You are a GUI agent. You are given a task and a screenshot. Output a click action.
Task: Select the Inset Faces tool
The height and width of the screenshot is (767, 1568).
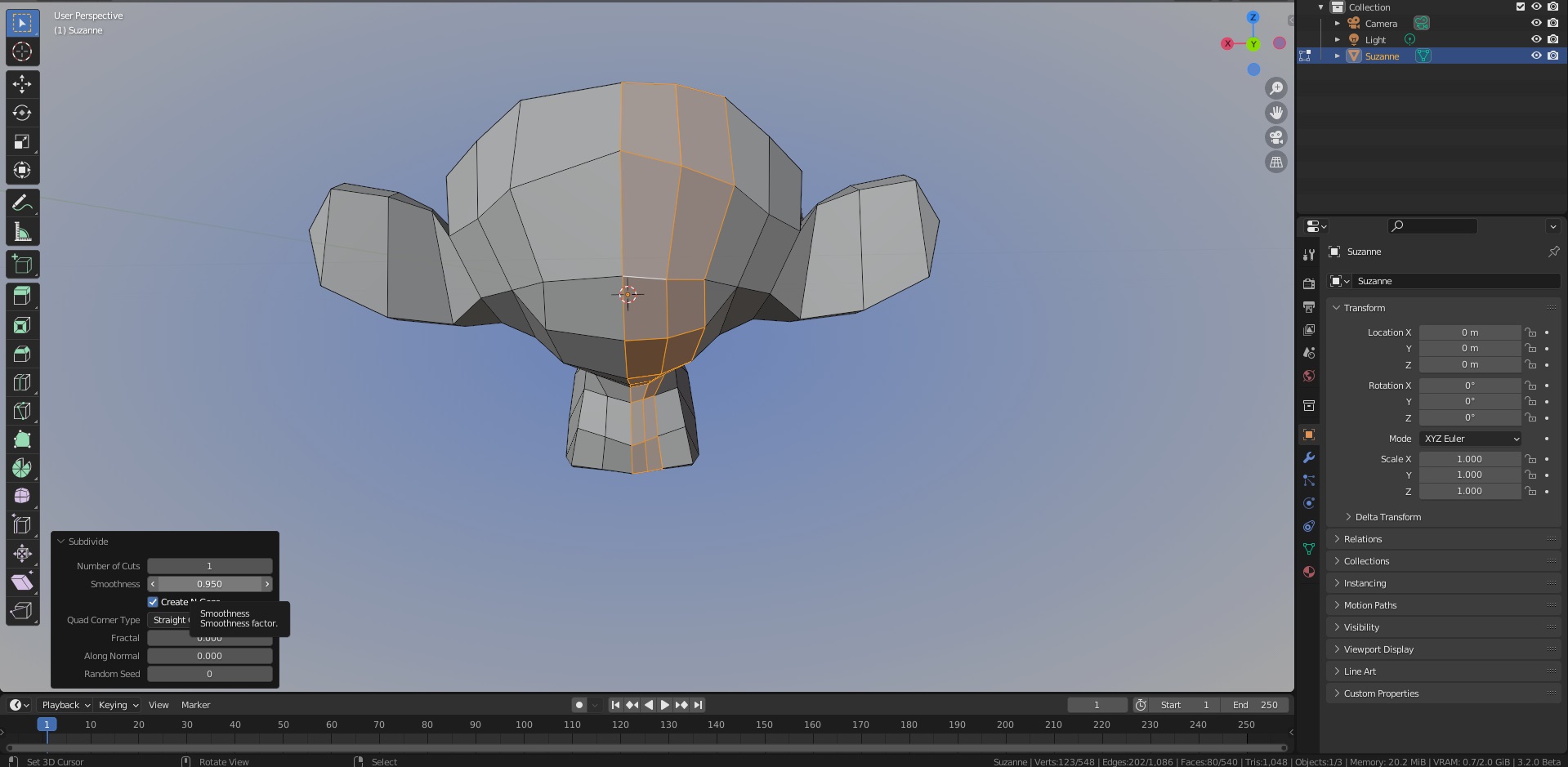point(22,325)
